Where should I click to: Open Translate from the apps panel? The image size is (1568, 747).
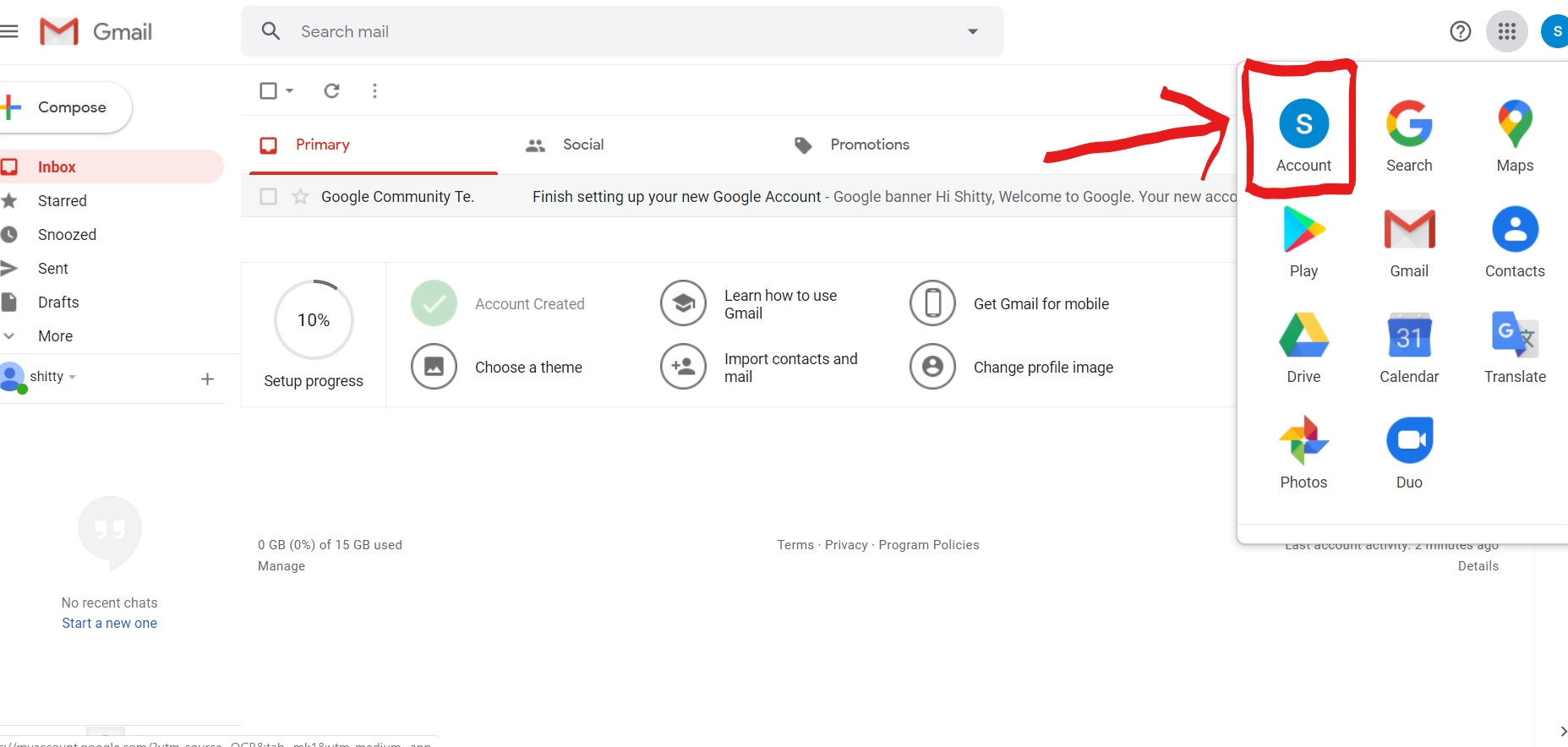click(x=1515, y=347)
